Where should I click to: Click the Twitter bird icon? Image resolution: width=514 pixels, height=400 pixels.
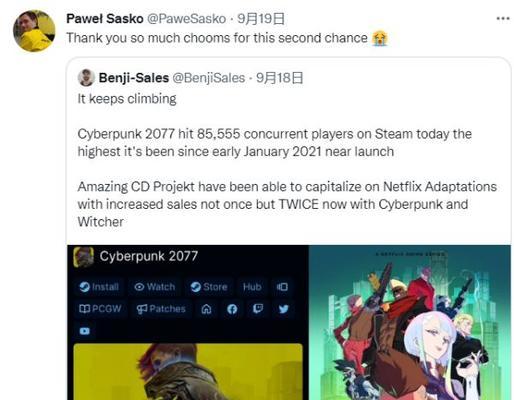point(284,309)
